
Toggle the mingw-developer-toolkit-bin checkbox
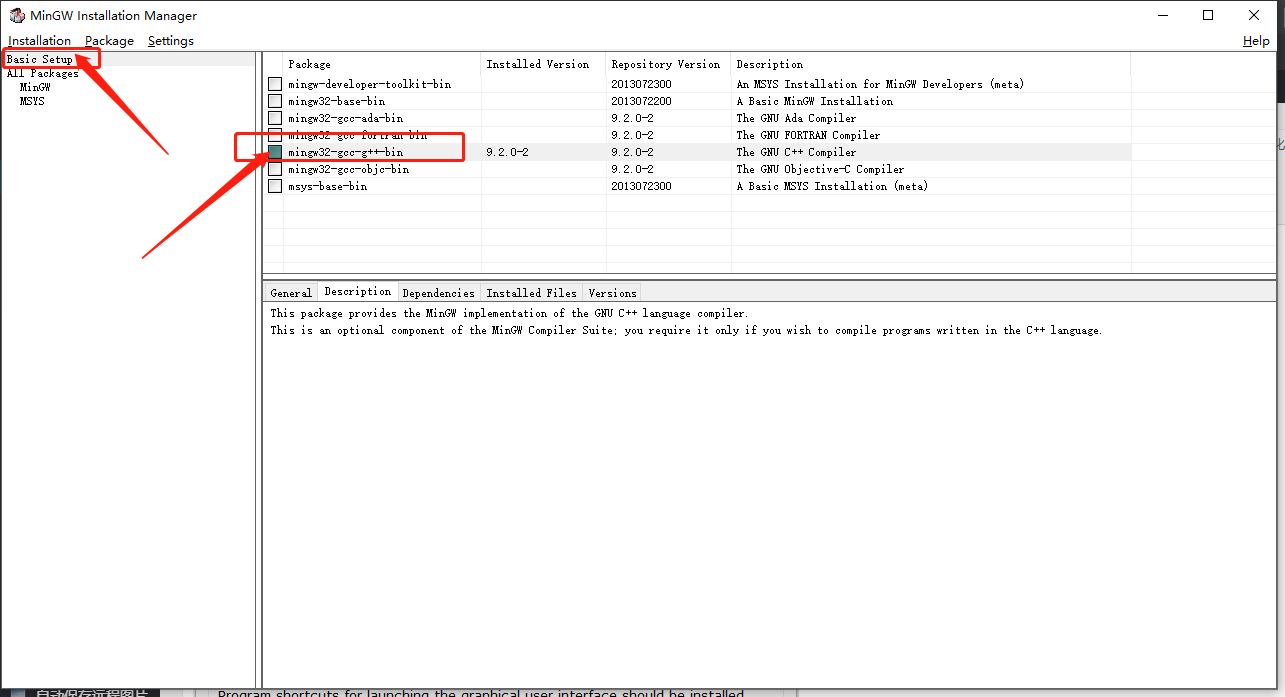coord(275,84)
